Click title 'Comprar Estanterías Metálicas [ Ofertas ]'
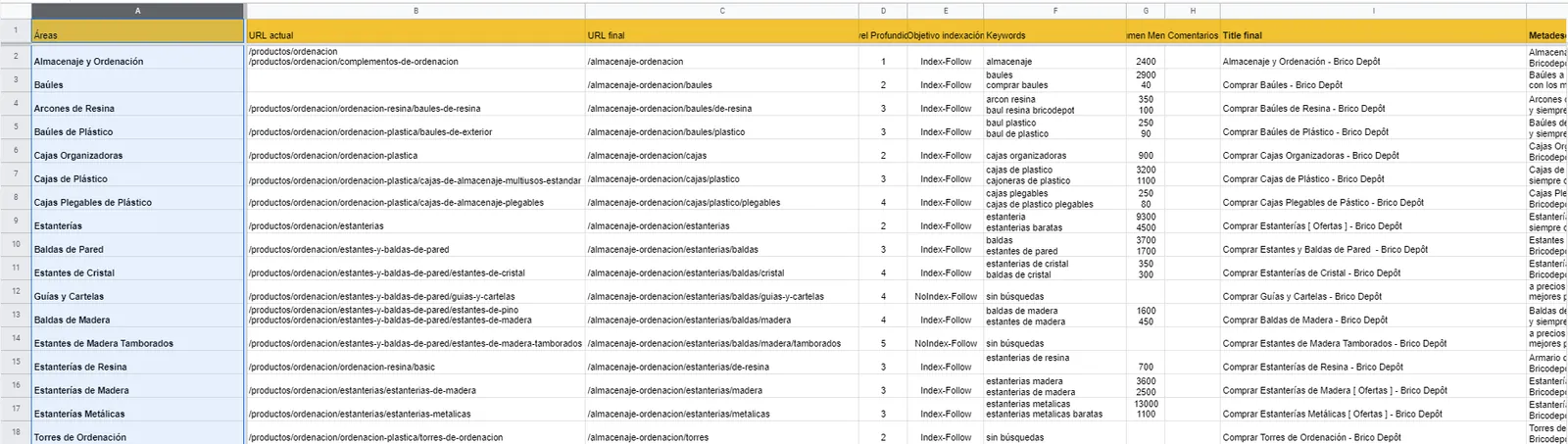Image resolution: width=1568 pixels, height=444 pixels. click(1373, 410)
